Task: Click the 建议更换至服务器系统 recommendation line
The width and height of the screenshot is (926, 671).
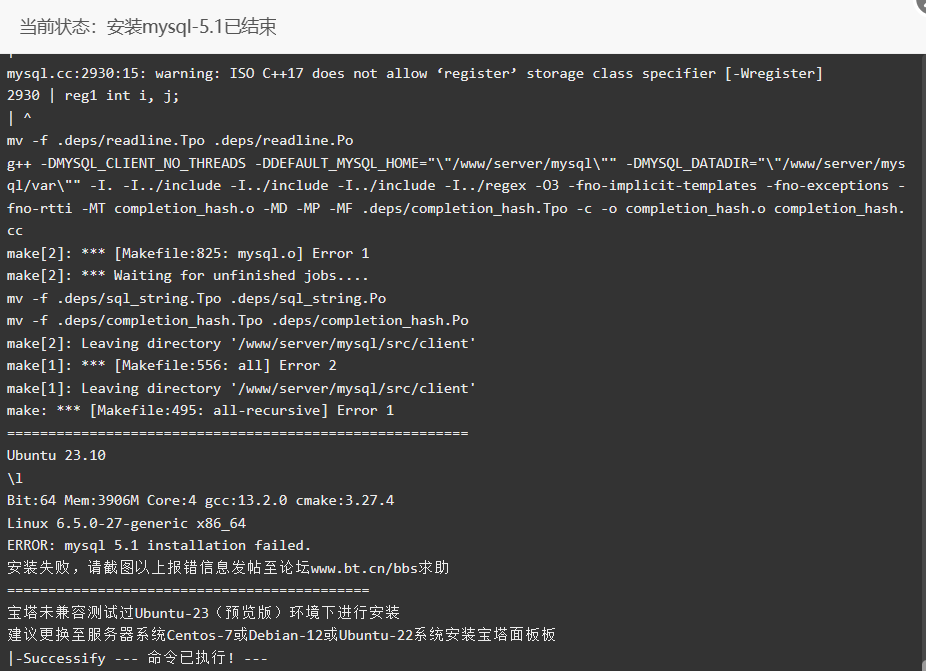Action: pyautogui.click(x=281, y=635)
